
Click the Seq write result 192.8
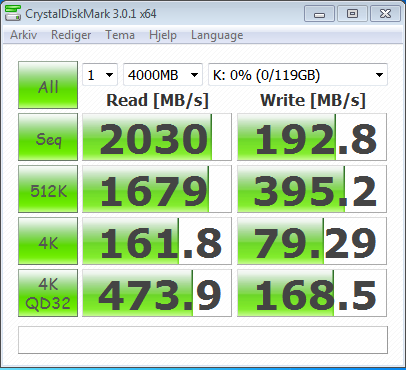(x=312, y=137)
